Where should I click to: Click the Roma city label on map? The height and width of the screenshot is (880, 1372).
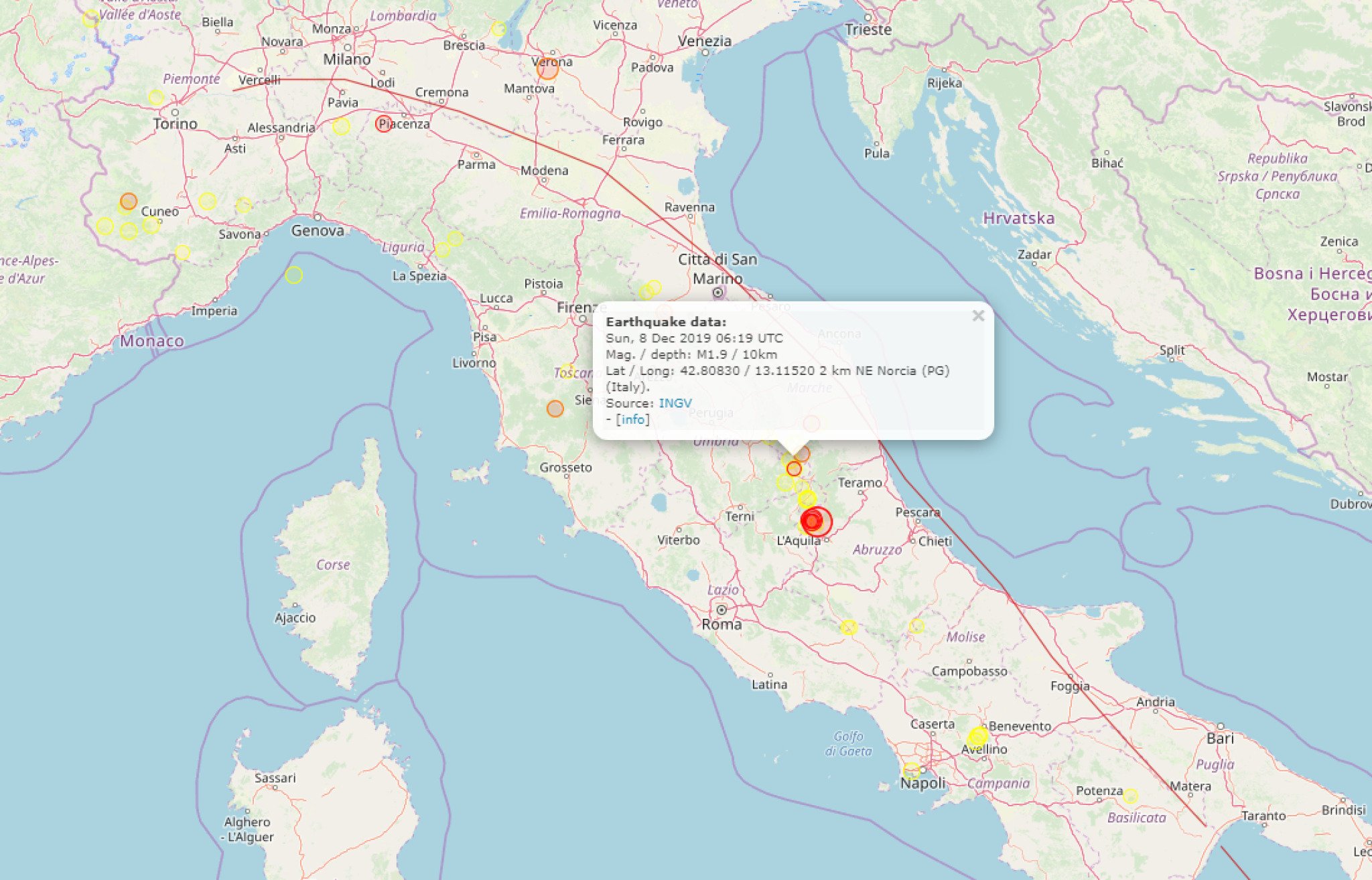pos(722,624)
